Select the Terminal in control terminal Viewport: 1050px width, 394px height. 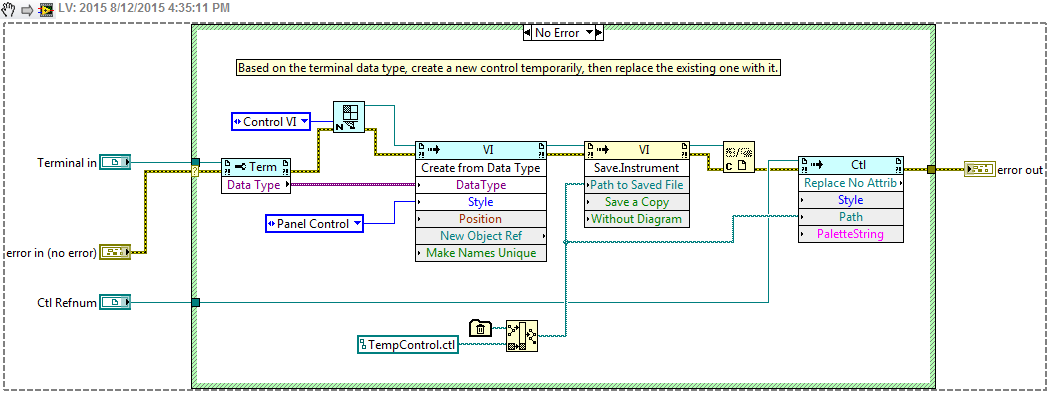pyautogui.click(x=115, y=161)
